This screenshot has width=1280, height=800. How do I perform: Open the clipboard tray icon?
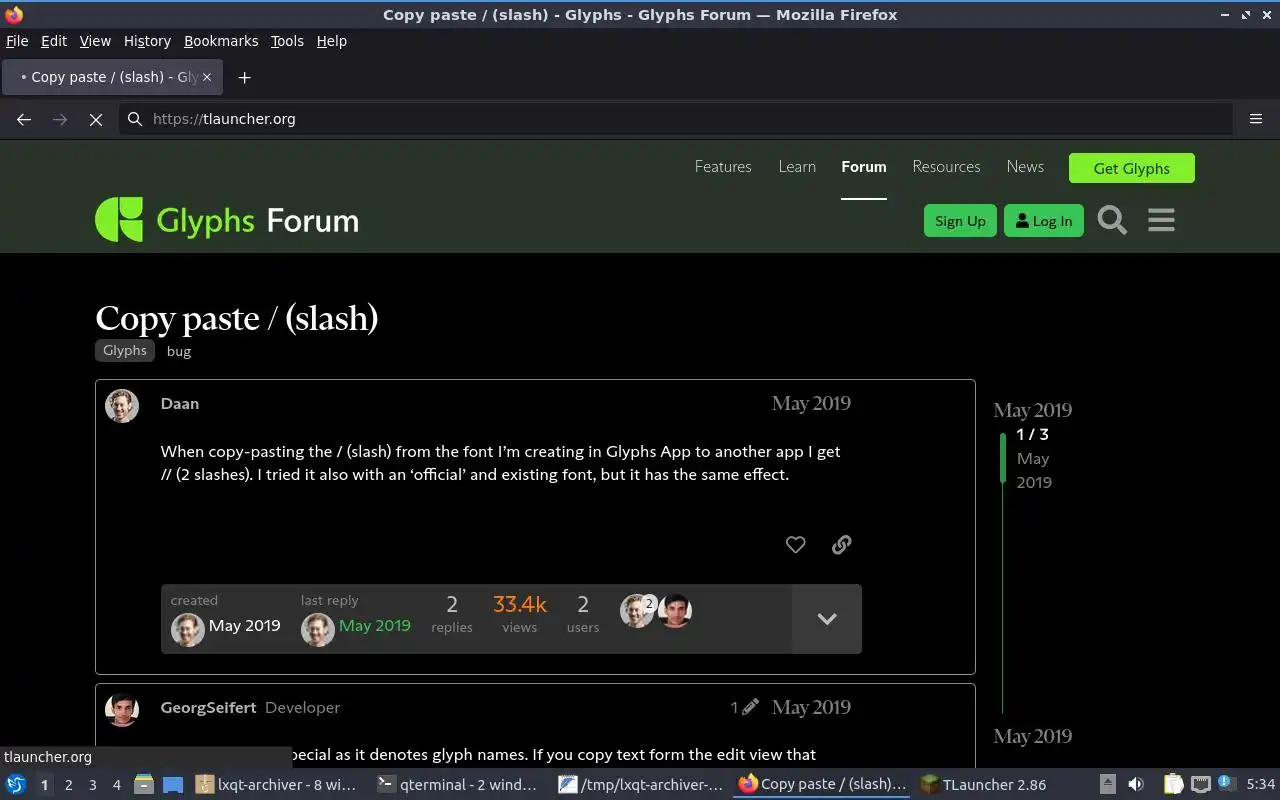[1173, 785]
